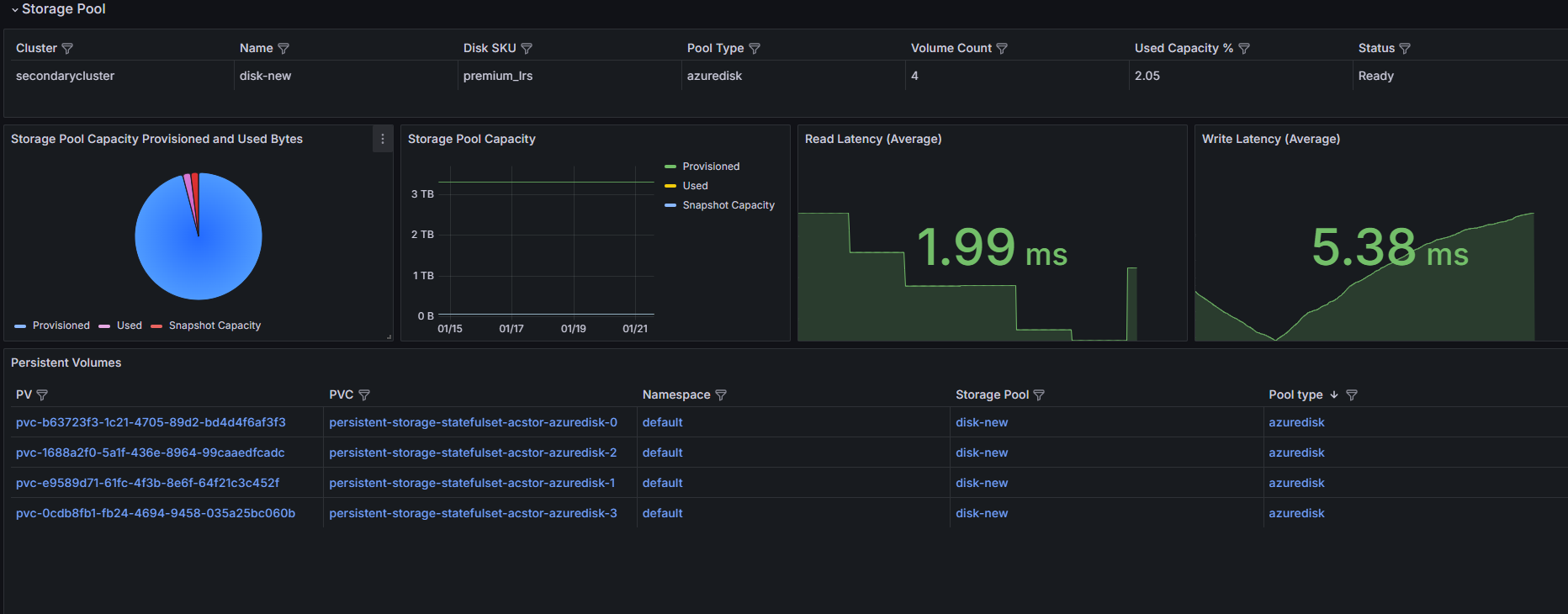
Task: Open the filter for the PV column
Action: tap(42, 395)
